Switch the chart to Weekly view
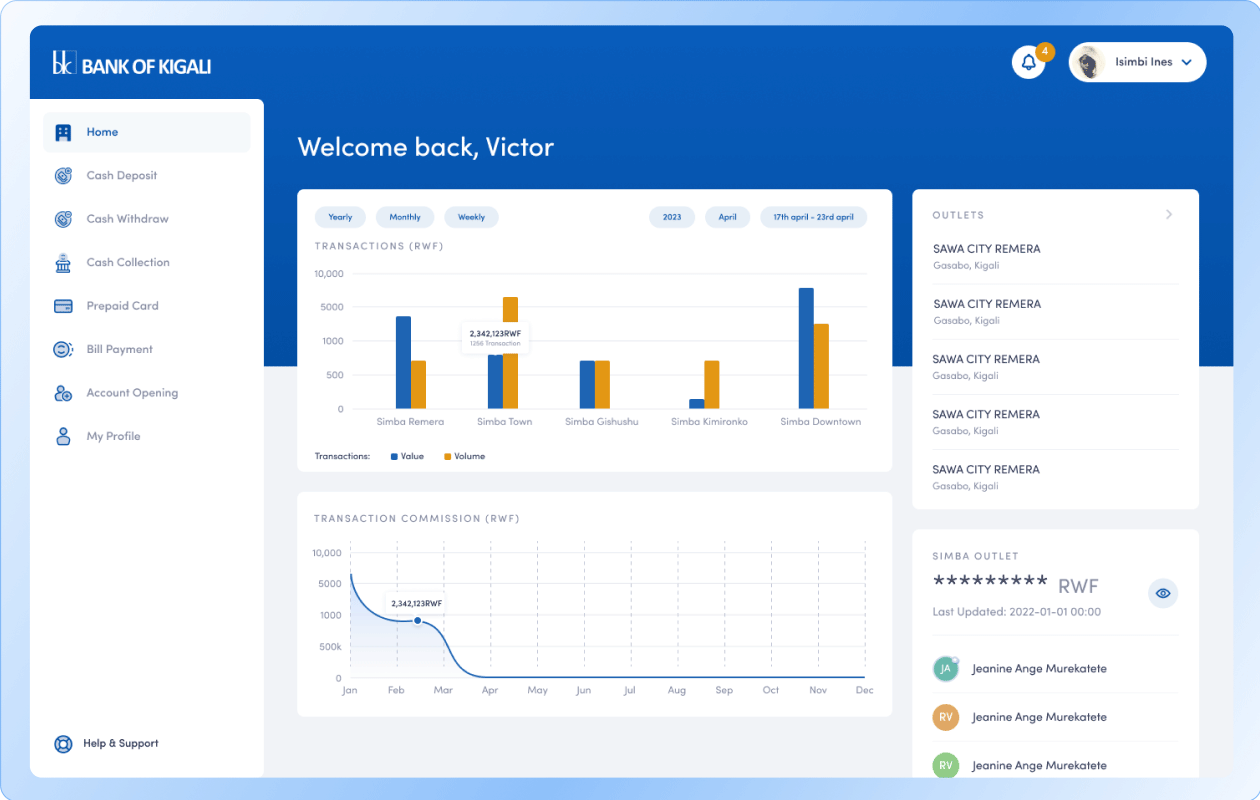This screenshot has width=1260, height=800. point(471,217)
